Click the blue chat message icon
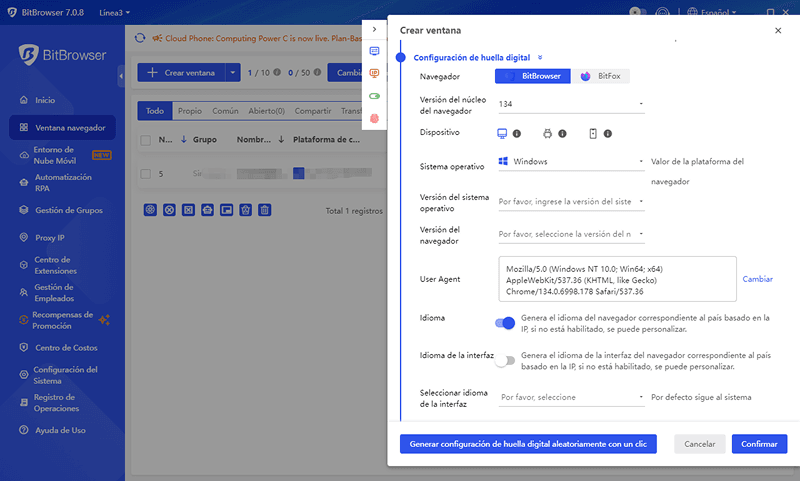 click(x=375, y=51)
